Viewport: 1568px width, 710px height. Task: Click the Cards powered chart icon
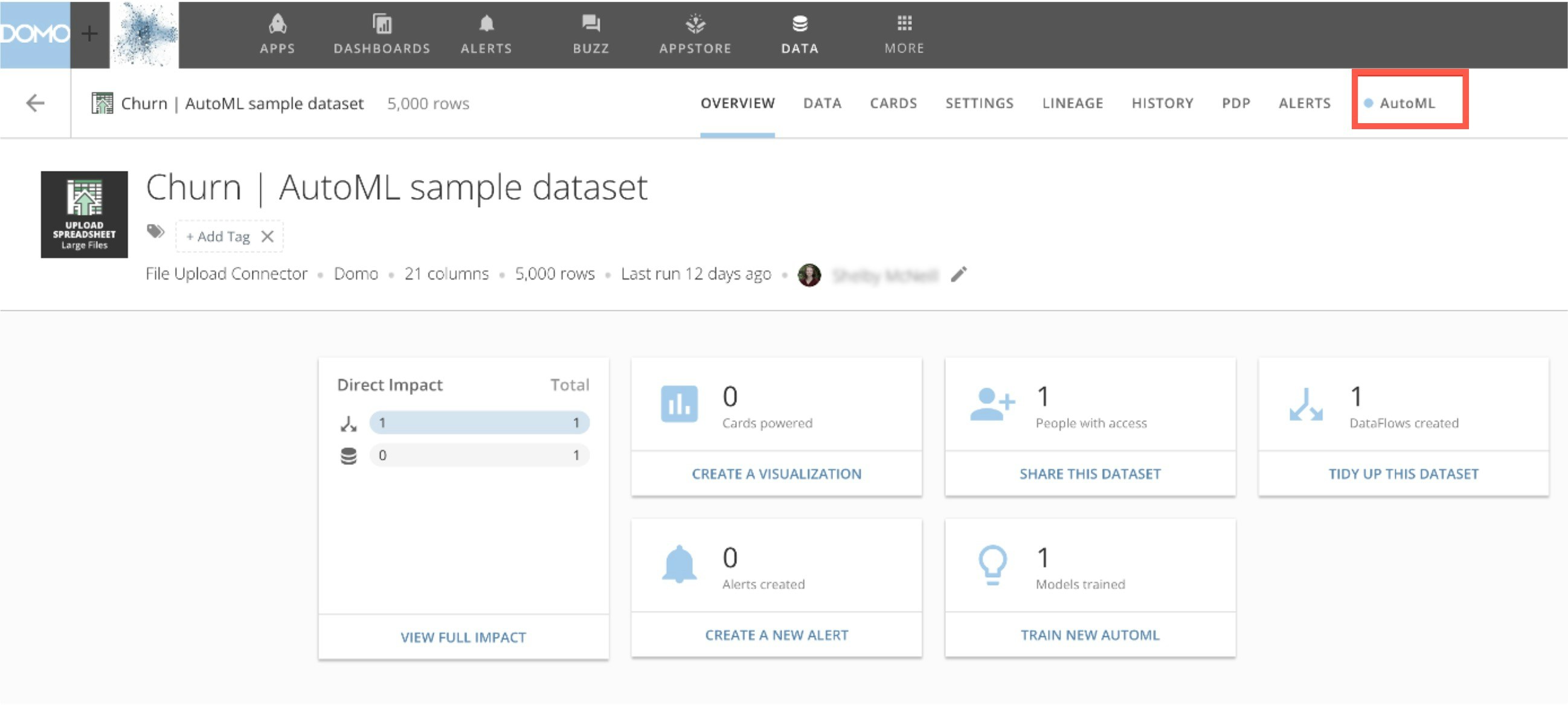pyautogui.click(x=680, y=404)
